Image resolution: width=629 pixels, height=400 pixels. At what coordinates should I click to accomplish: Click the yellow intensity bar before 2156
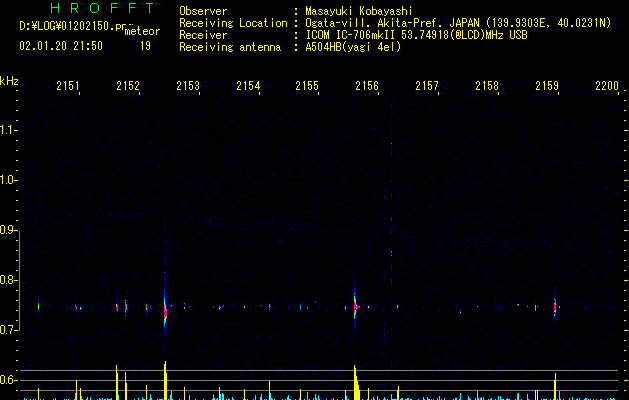tap(356, 382)
